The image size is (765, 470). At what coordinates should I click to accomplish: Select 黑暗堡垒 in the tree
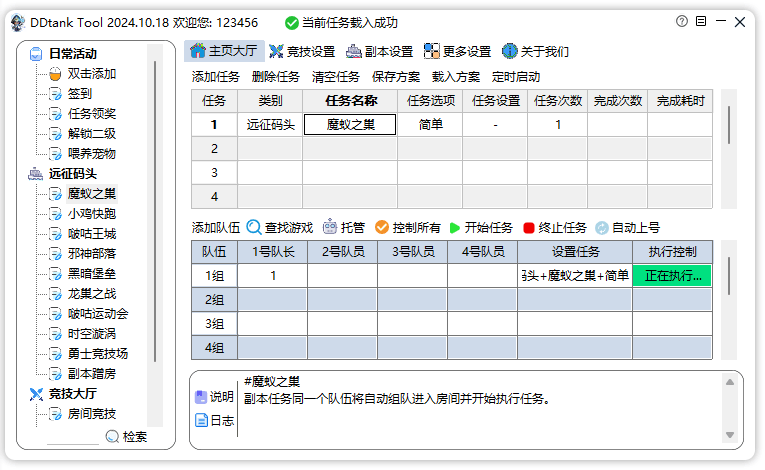[92, 274]
